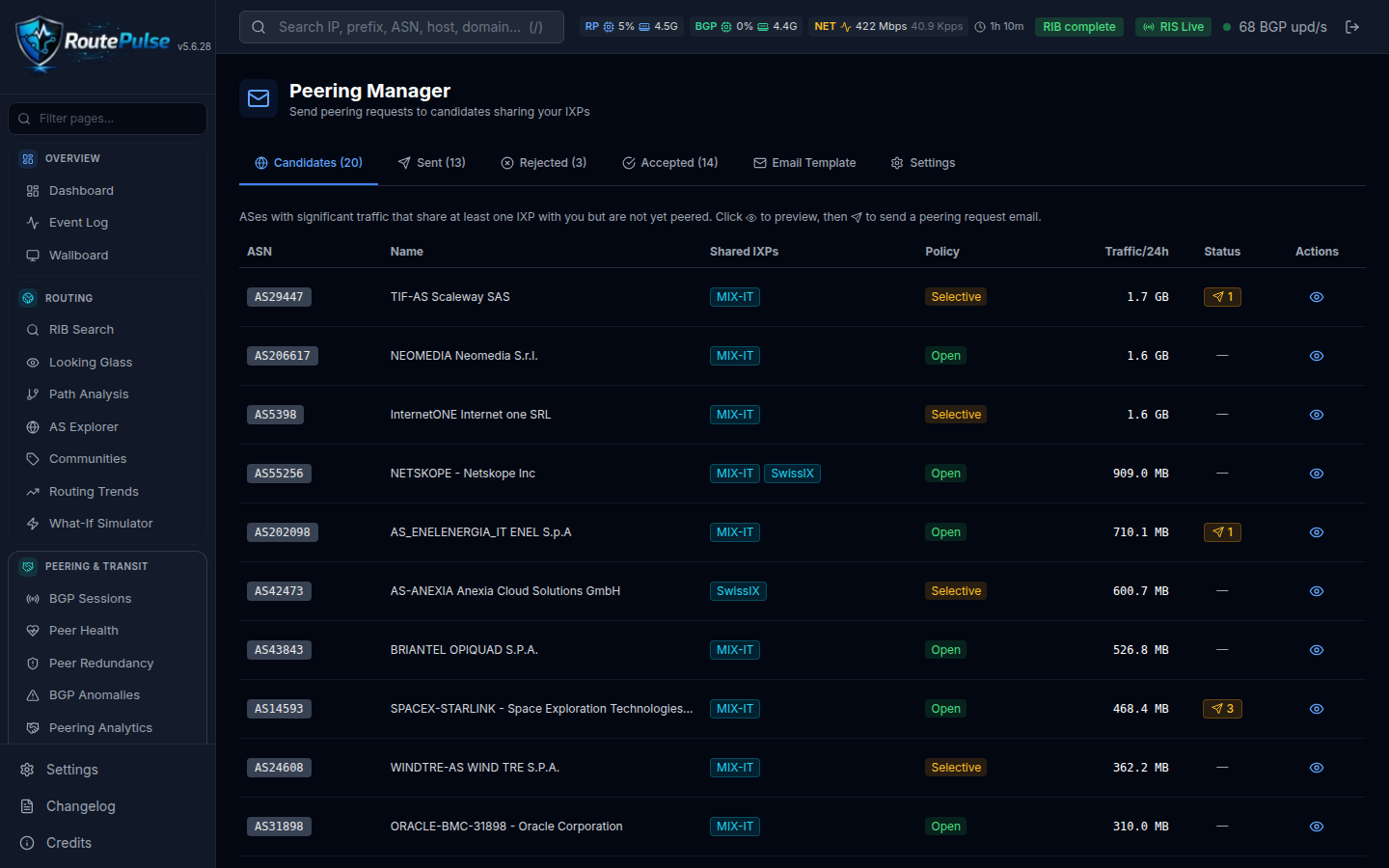Collapse the Overview sidebar section
1389x868 pixels.
tap(72, 158)
